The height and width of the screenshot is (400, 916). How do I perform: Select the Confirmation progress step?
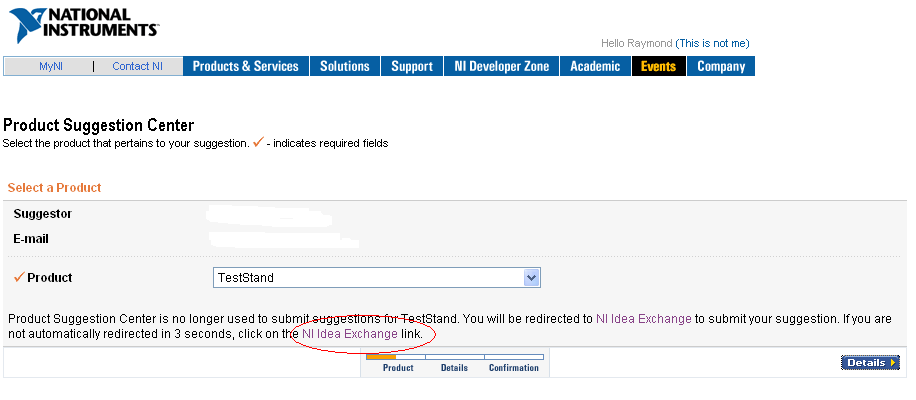click(513, 368)
